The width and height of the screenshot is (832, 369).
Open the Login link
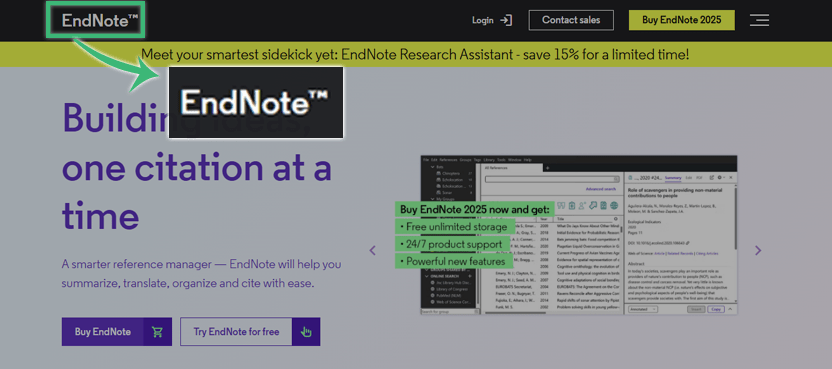click(483, 20)
